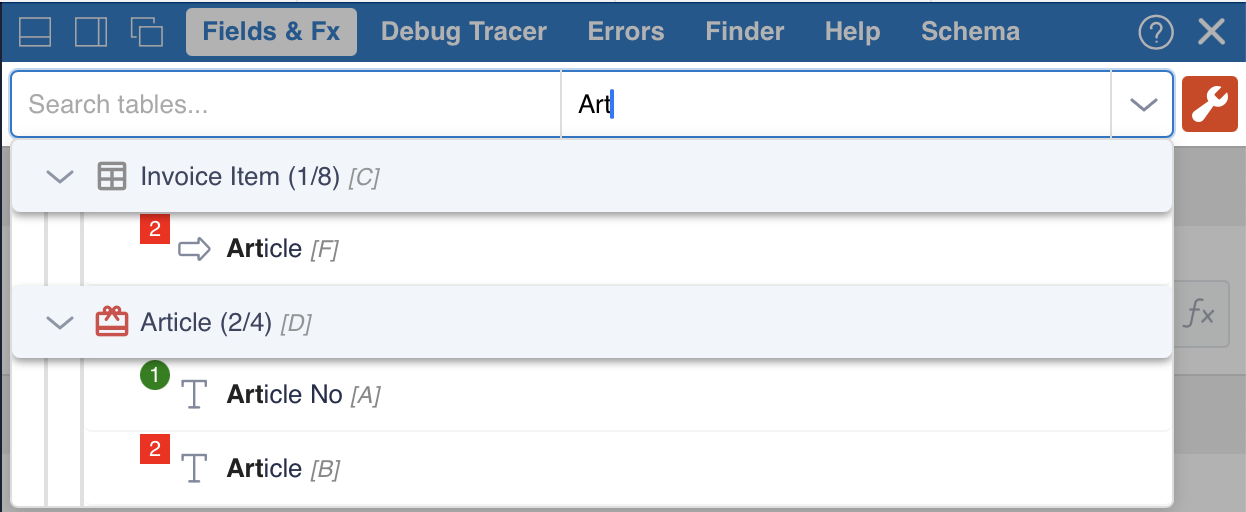Switch to the Debug Tracer tab
The width and height of the screenshot is (1246, 512).
[x=464, y=32]
